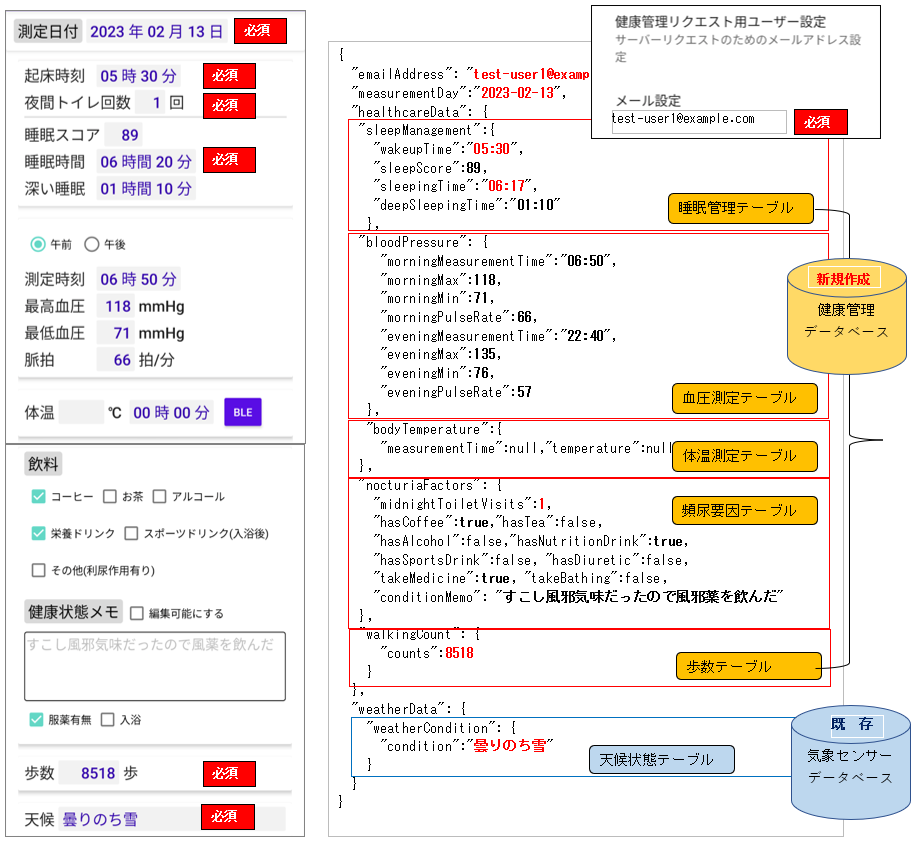
Task: Click the メール設定 email input field
Action: [699, 120]
